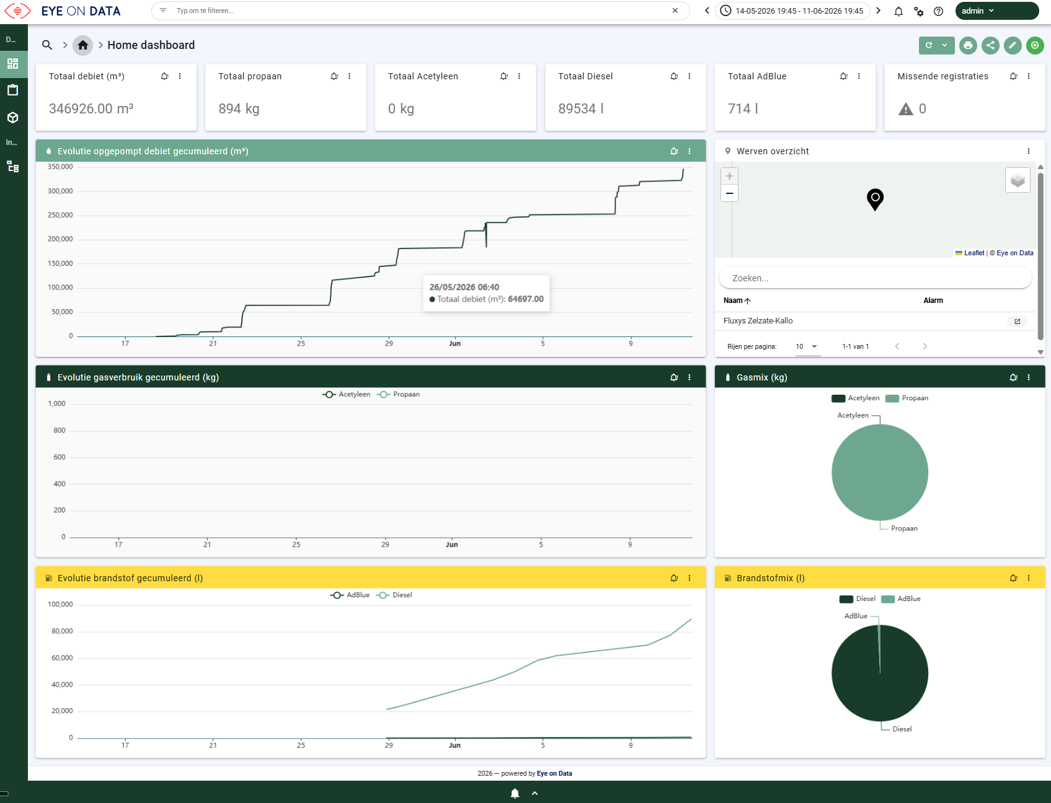
Task: Go to next time period arrow
Action: pyautogui.click(x=878, y=11)
